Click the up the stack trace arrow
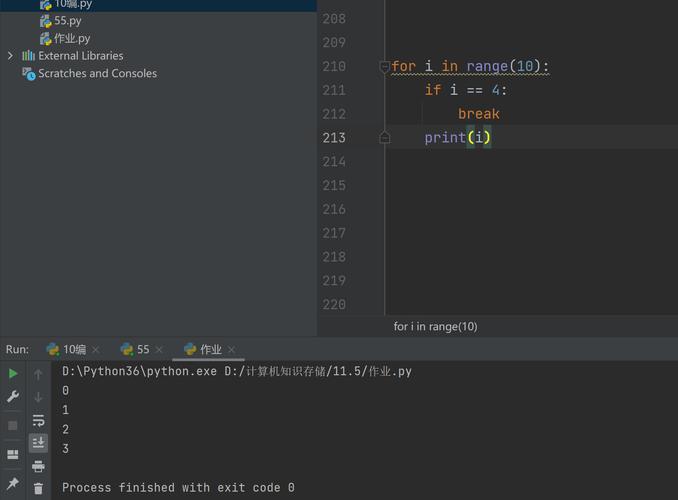Viewport: 678px width, 500px height. pos(38,374)
